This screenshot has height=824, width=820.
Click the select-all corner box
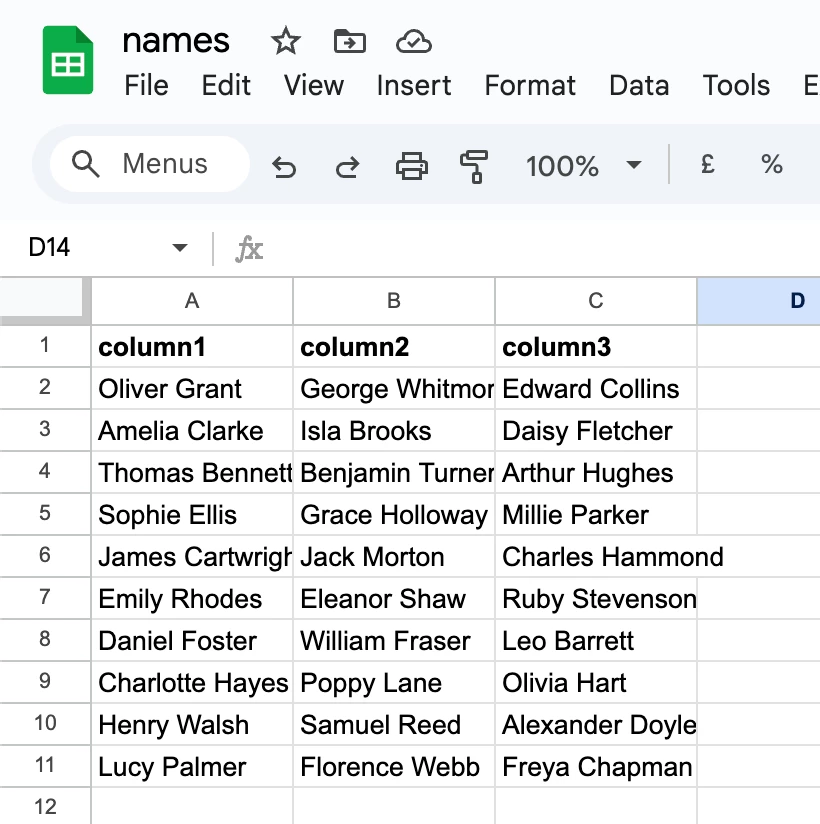tap(45, 301)
